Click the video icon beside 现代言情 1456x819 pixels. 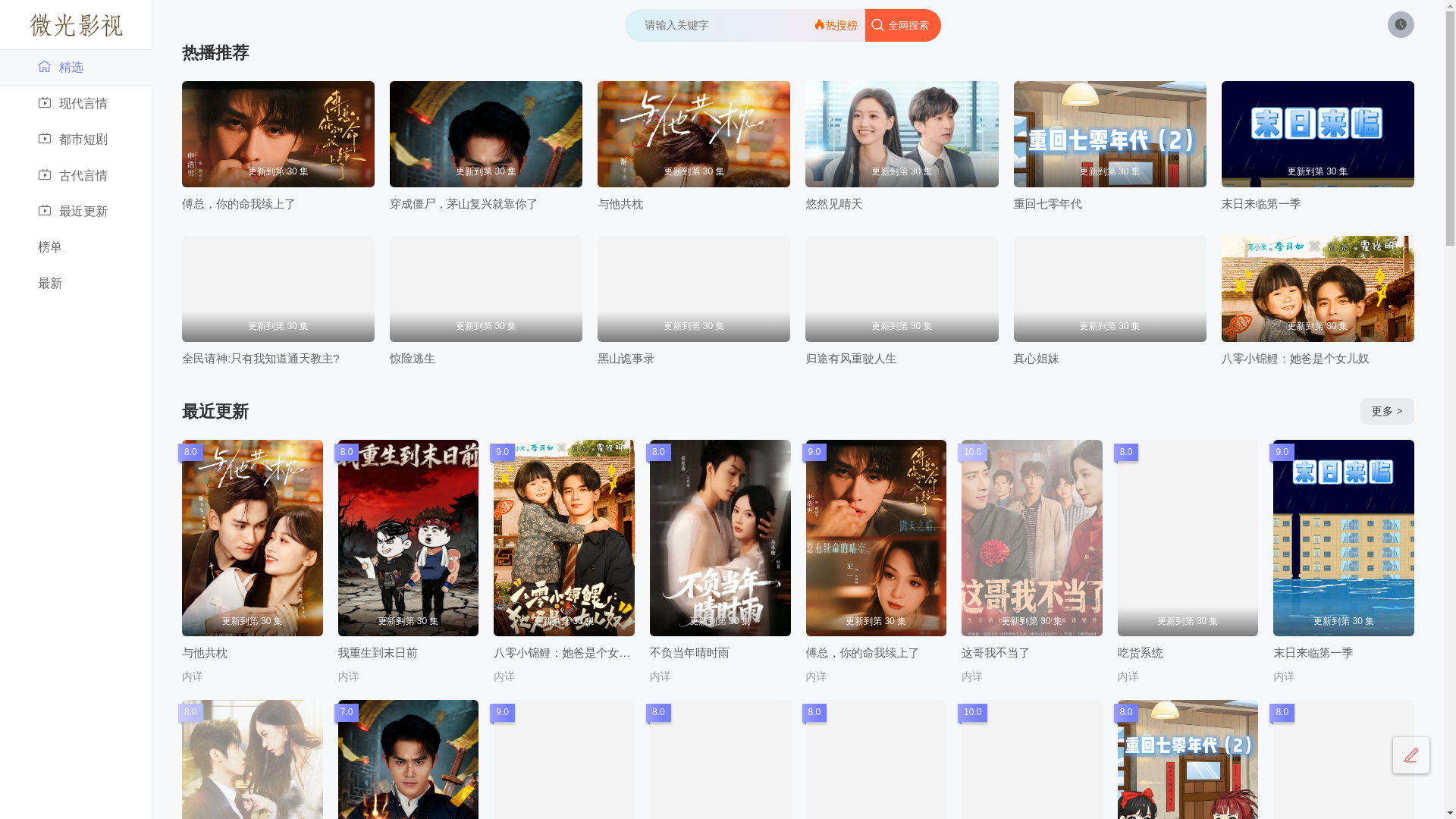pos(45,102)
